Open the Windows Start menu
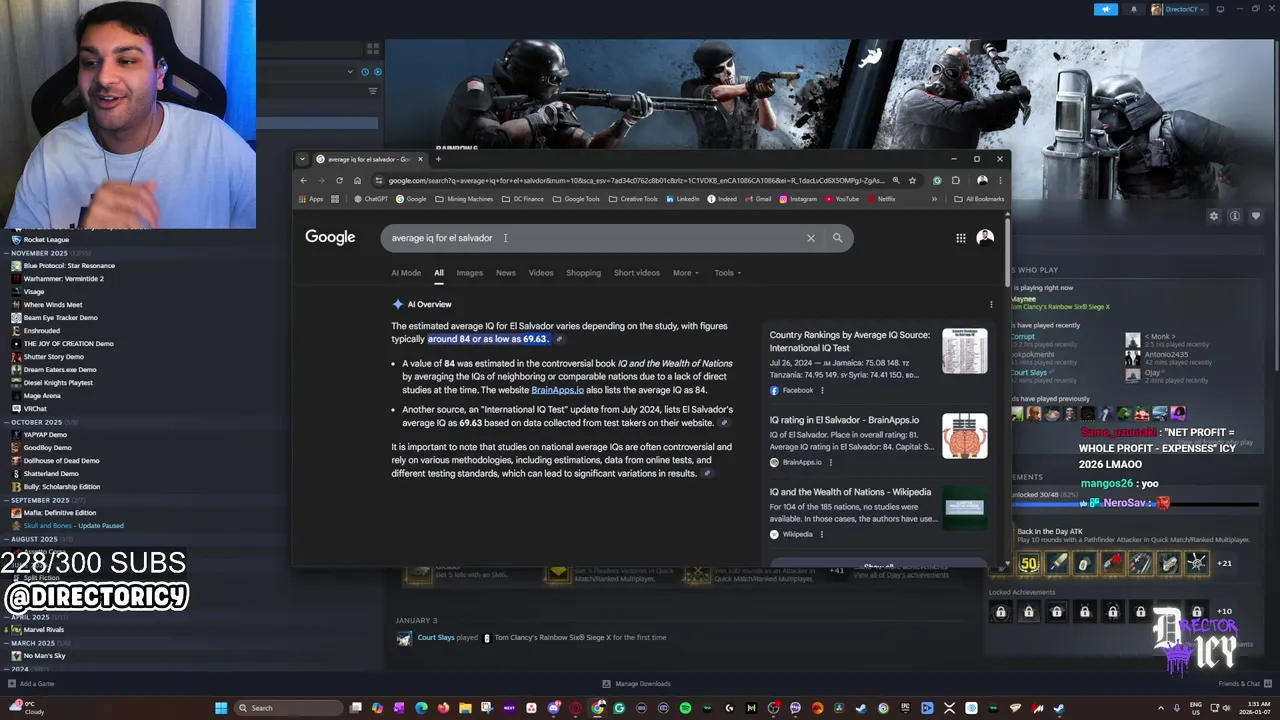 [x=221, y=708]
